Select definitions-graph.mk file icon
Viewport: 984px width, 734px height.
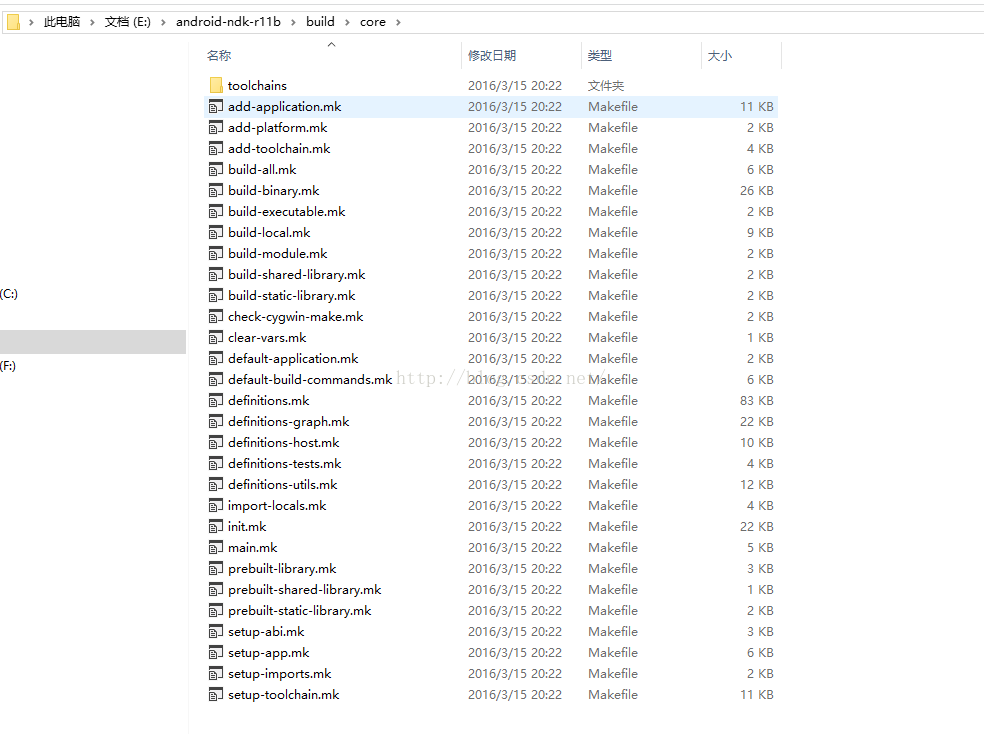pos(216,422)
